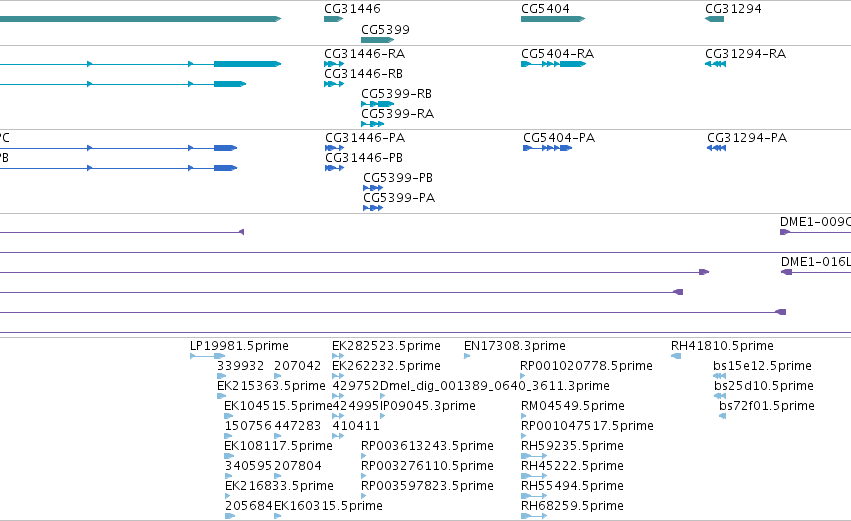Select the LP19981.5prime EST
851x521 pixels.
239,346
